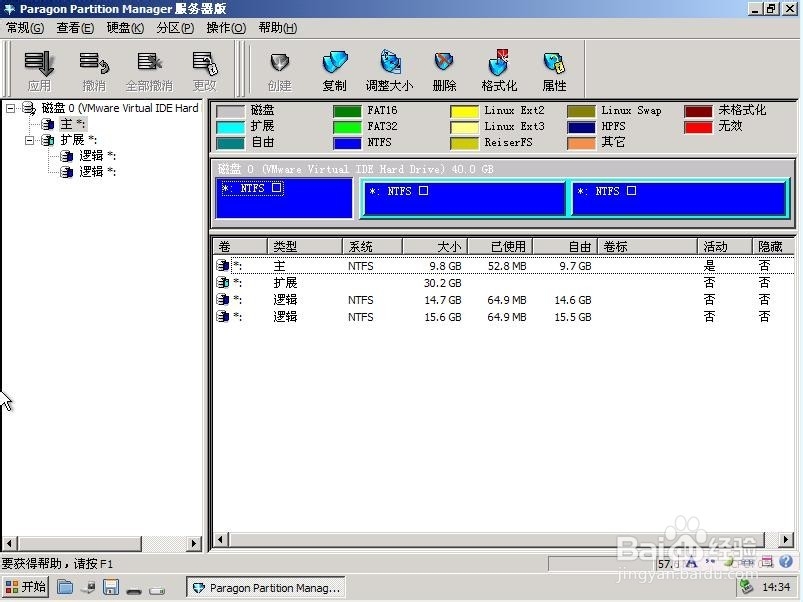The image size is (803, 602).
Task: Open the 帮助(H) menu
Action: pos(278,28)
